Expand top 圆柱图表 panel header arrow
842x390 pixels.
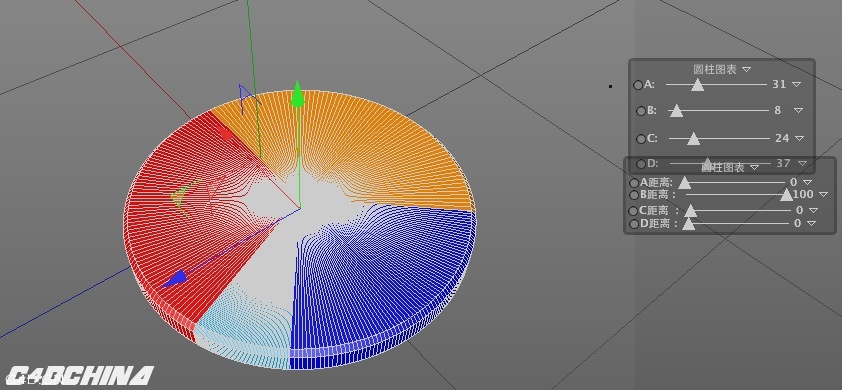(x=746, y=69)
